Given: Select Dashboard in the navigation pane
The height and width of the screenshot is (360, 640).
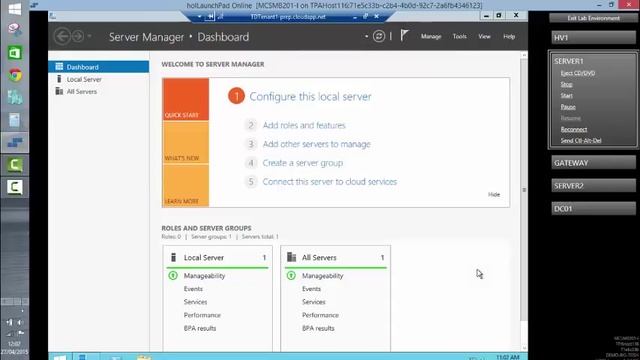Looking at the screenshot, I should pos(99,67).
